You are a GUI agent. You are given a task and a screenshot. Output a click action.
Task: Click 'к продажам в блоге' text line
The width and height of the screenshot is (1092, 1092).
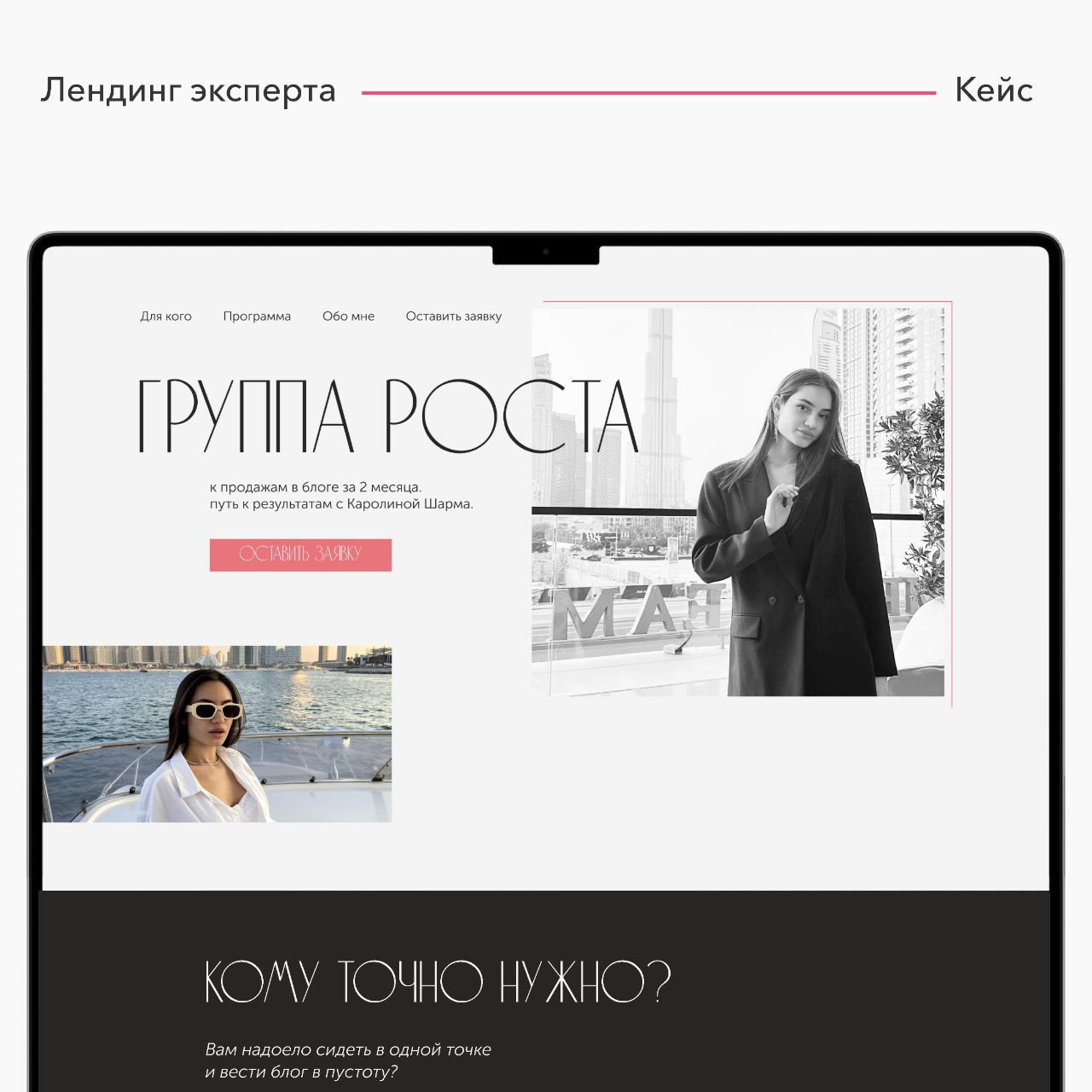[316, 487]
